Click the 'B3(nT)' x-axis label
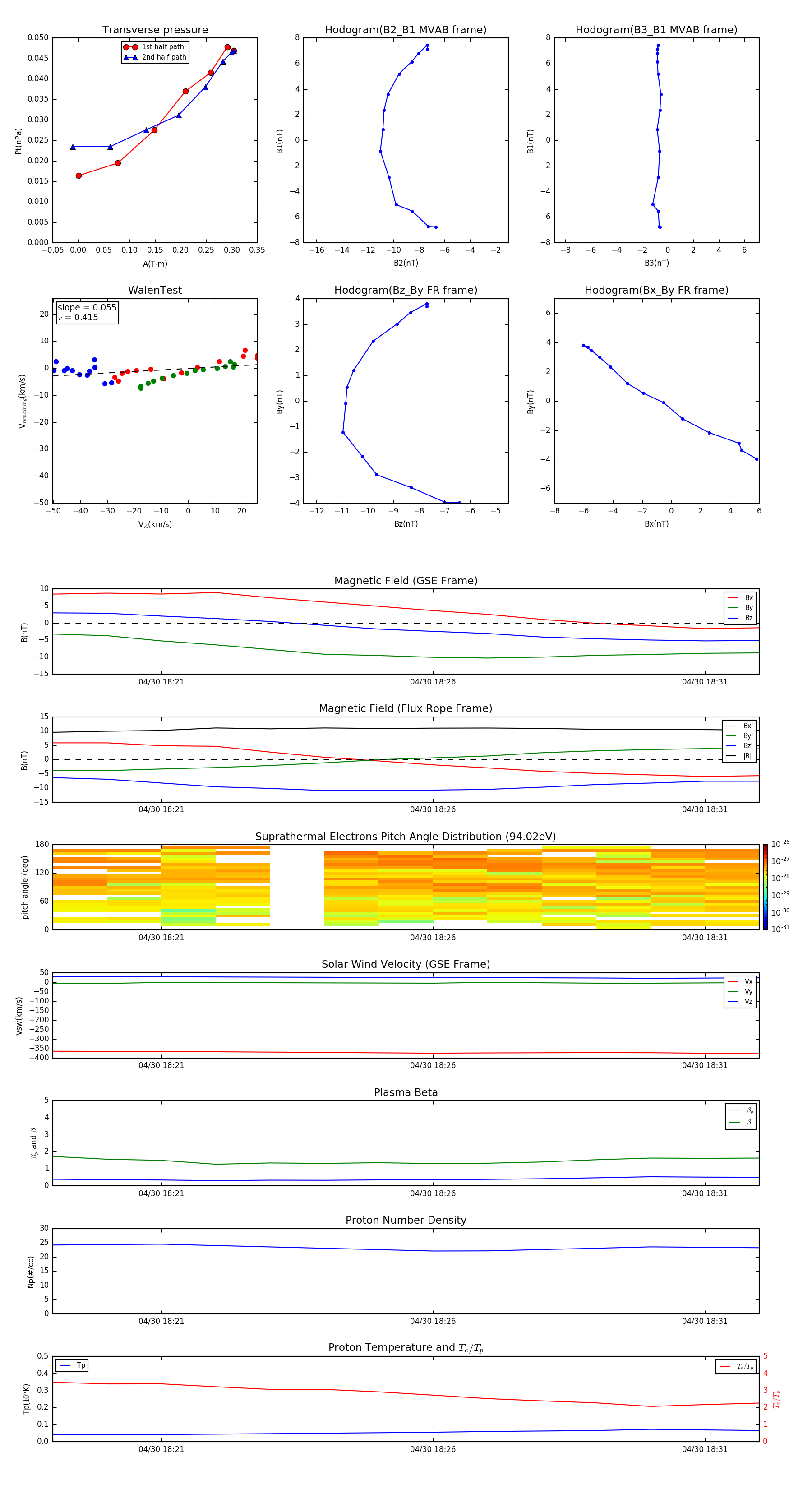 (x=656, y=263)
